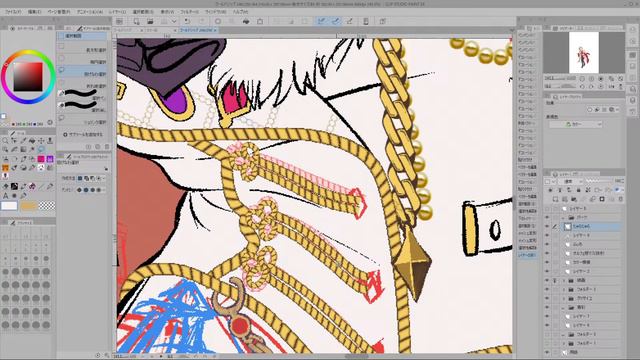
Task: Open the フィルター menu
Action: (189, 12)
